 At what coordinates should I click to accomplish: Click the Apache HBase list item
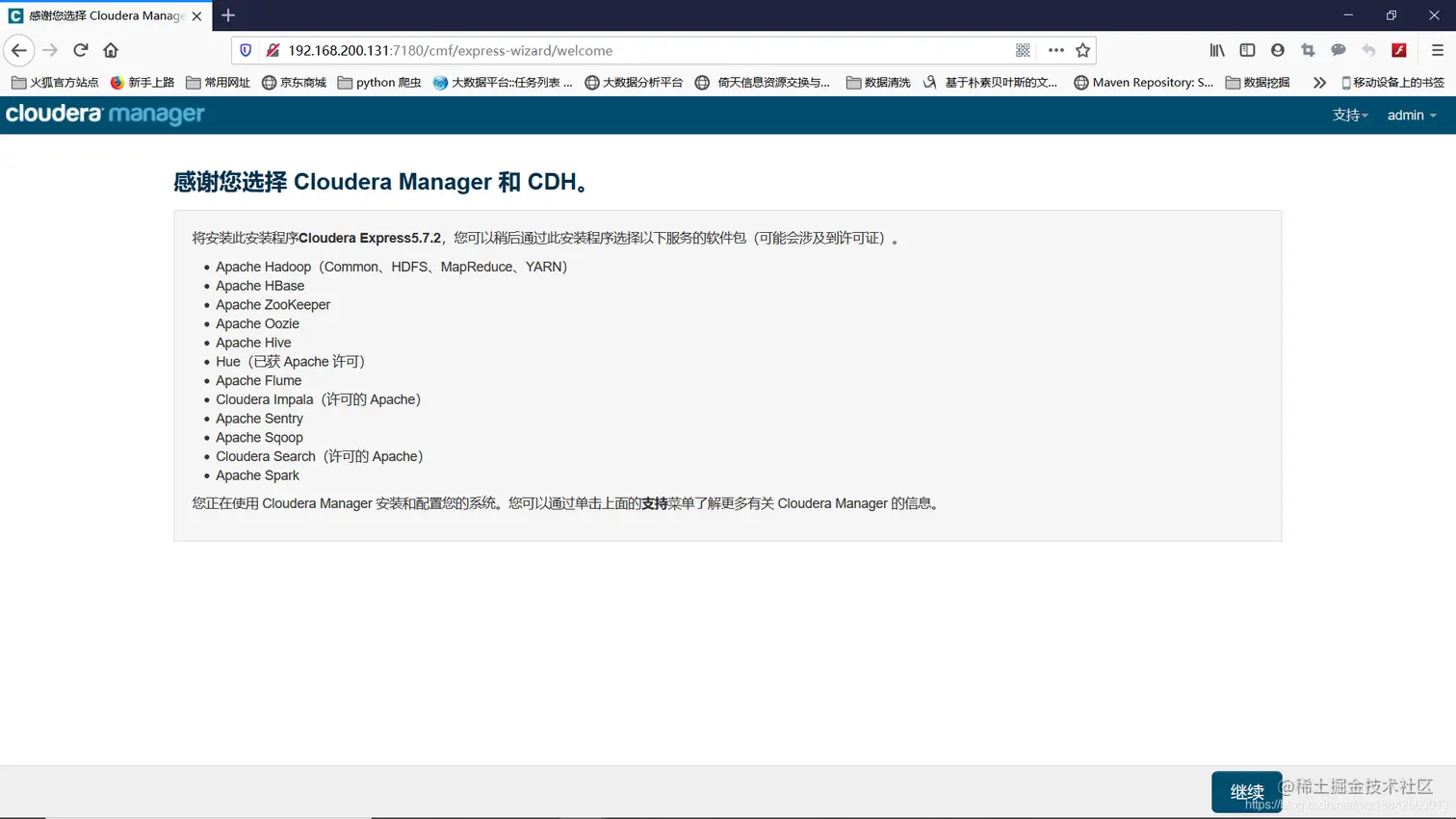click(x=260, y=286)
